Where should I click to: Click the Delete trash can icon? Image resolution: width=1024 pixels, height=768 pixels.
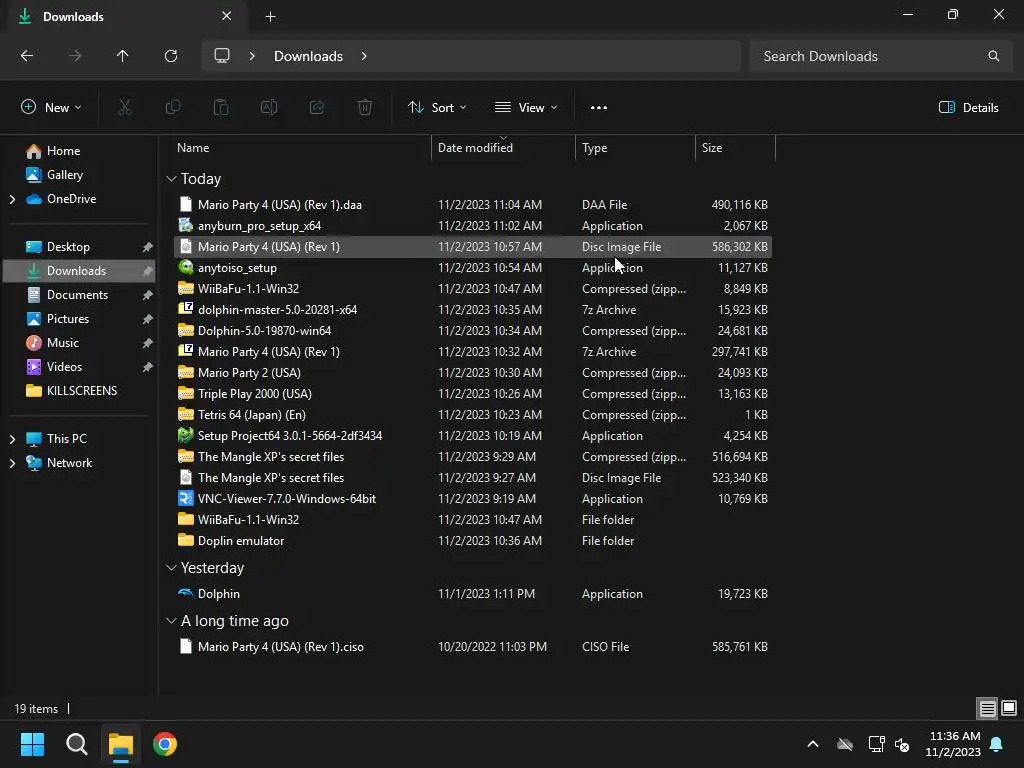point(365,108)
